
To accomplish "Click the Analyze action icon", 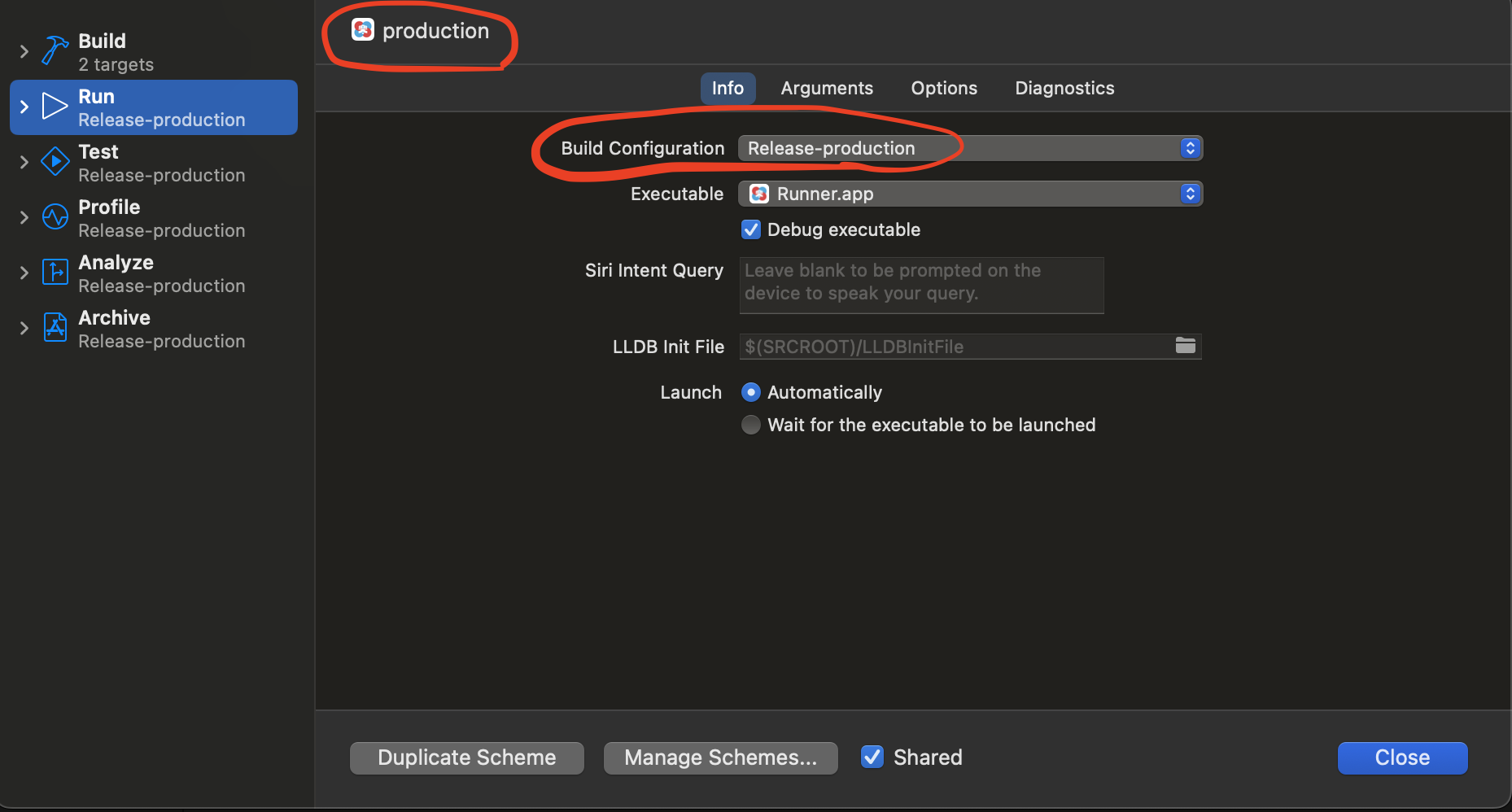I will coord(55,272).
